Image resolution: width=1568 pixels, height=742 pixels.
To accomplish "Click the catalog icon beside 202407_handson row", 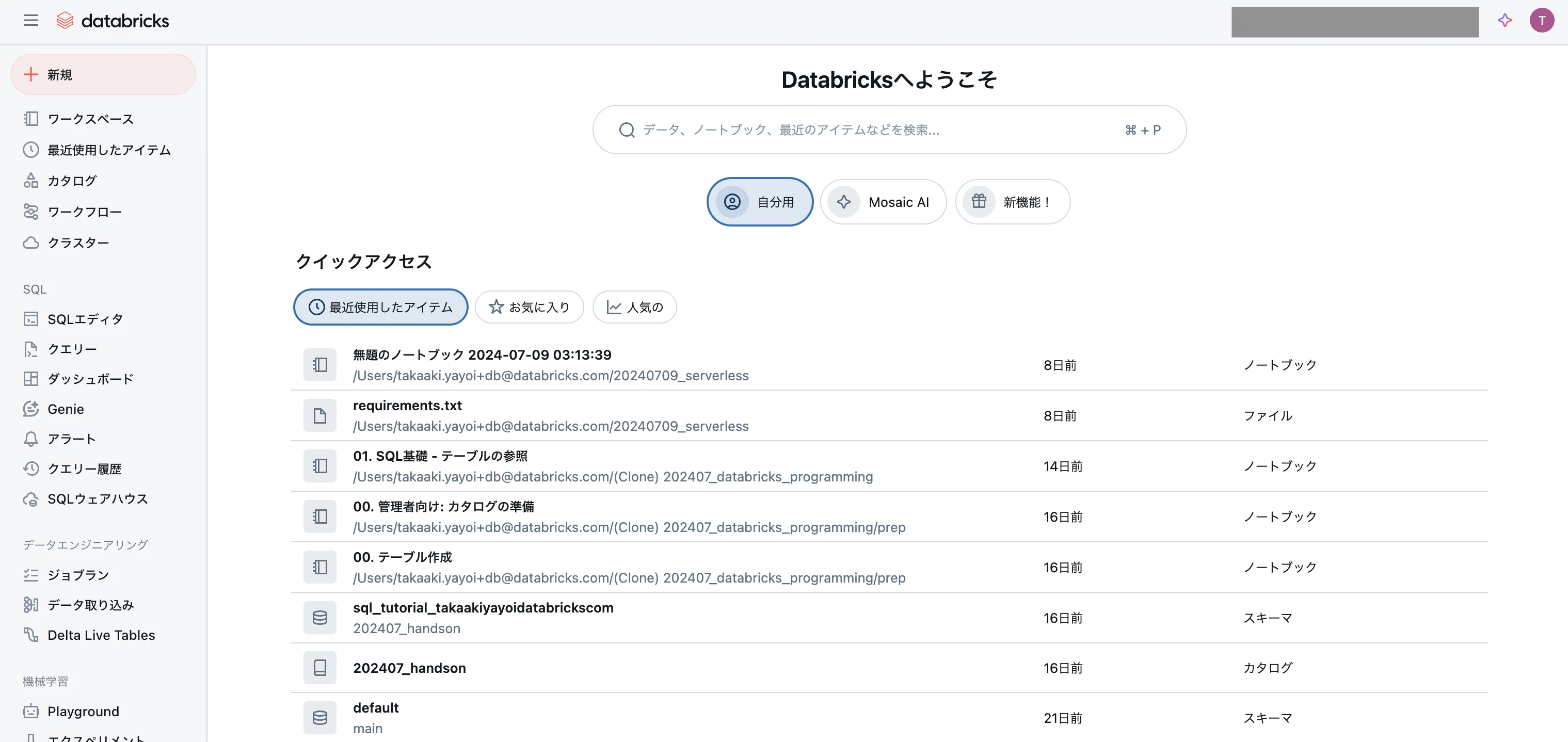I will tap(319, 668).
